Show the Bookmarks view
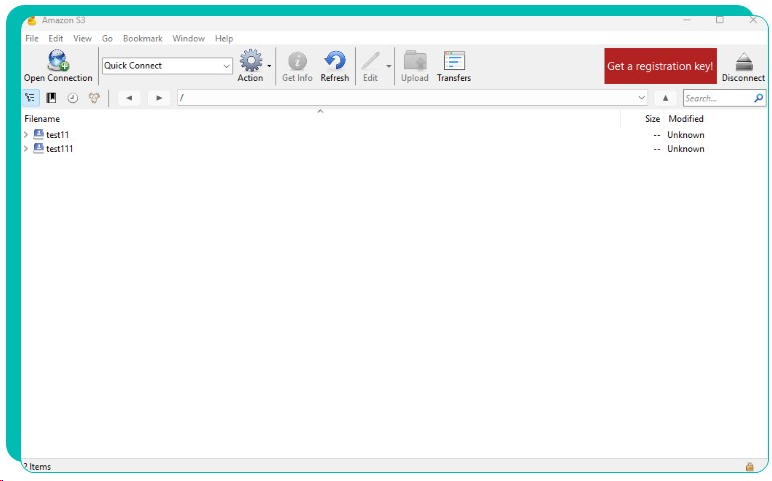This screenshot has height=481, width=772. 51,98
